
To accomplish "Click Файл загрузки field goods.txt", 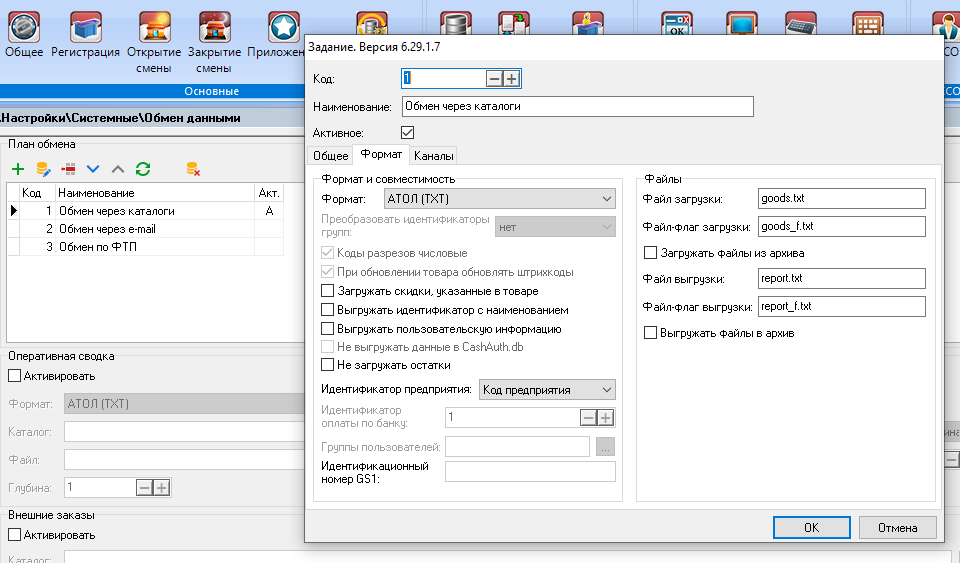I will click(x=841, y=198).
